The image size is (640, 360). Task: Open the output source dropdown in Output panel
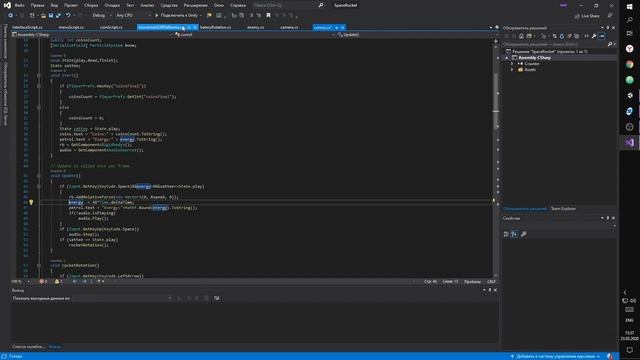click(x=122, y=298)
